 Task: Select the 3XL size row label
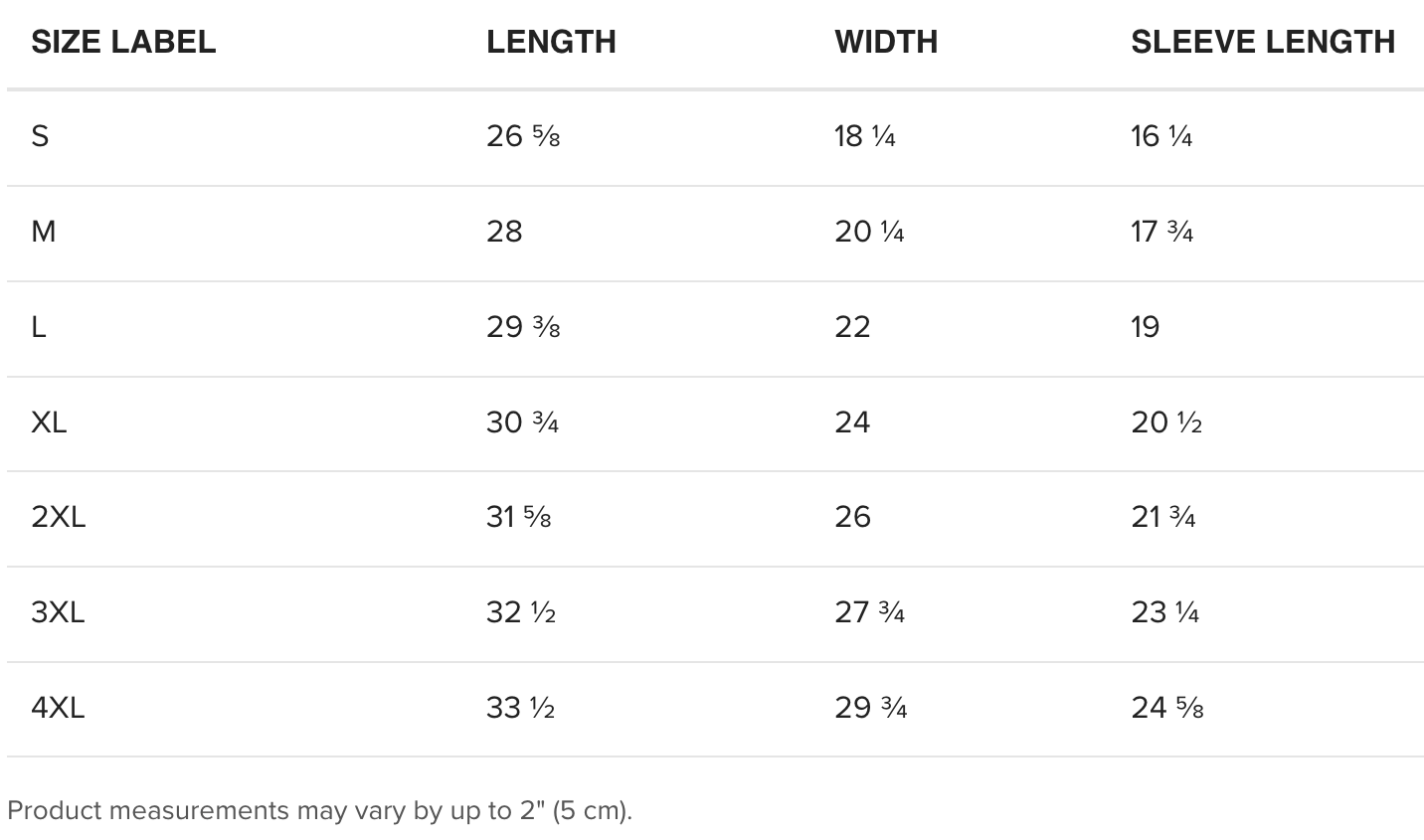point(58,612)
